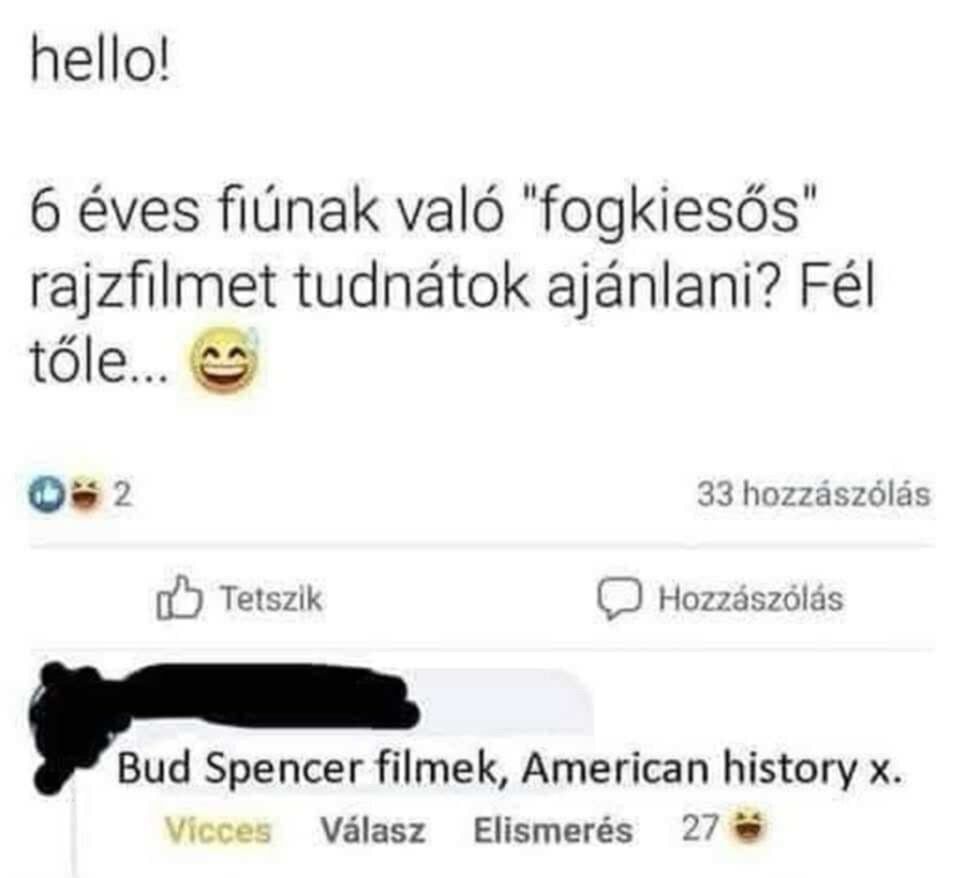The width and height of the screenshot is (960, 878).
Task: Click the post text mentioning 'fogkiesős' rajzfilmet
Action: point(452,250)
